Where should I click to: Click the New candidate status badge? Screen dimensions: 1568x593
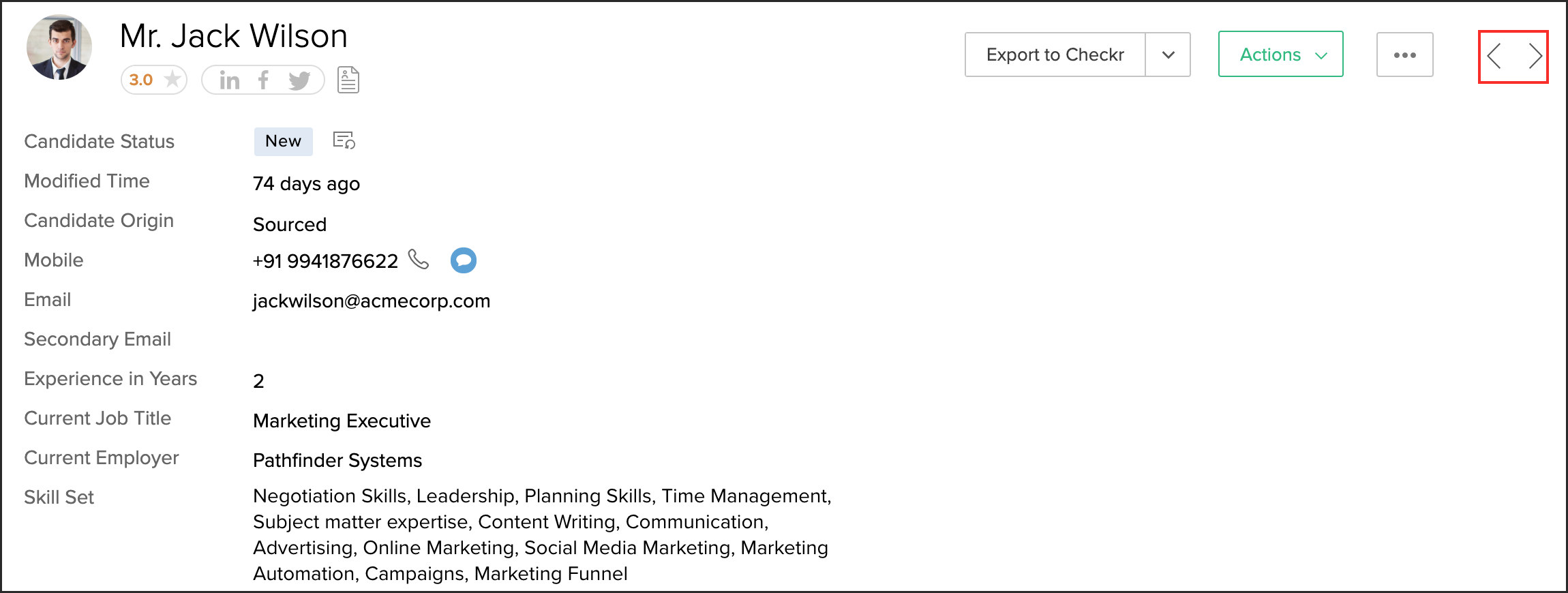click(x=283, y=141)
